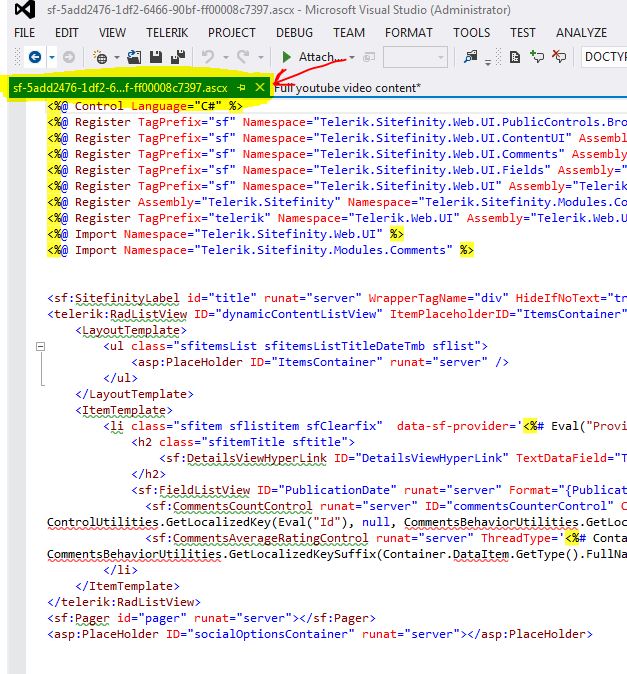Collapse the ul sfitemsList code block

point(40,346)
